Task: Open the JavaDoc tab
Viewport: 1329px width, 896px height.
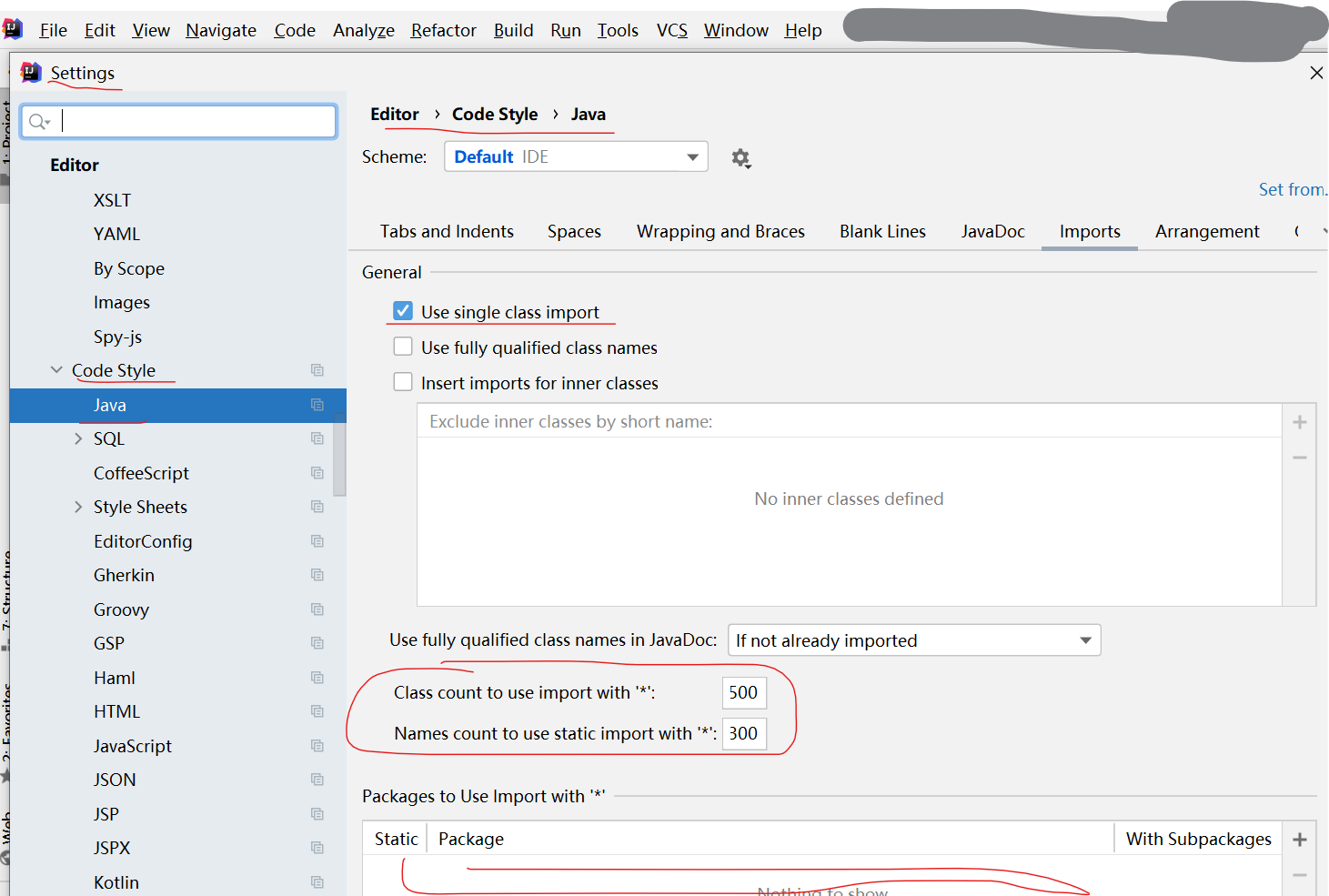Action: click(x=992, y=231)
